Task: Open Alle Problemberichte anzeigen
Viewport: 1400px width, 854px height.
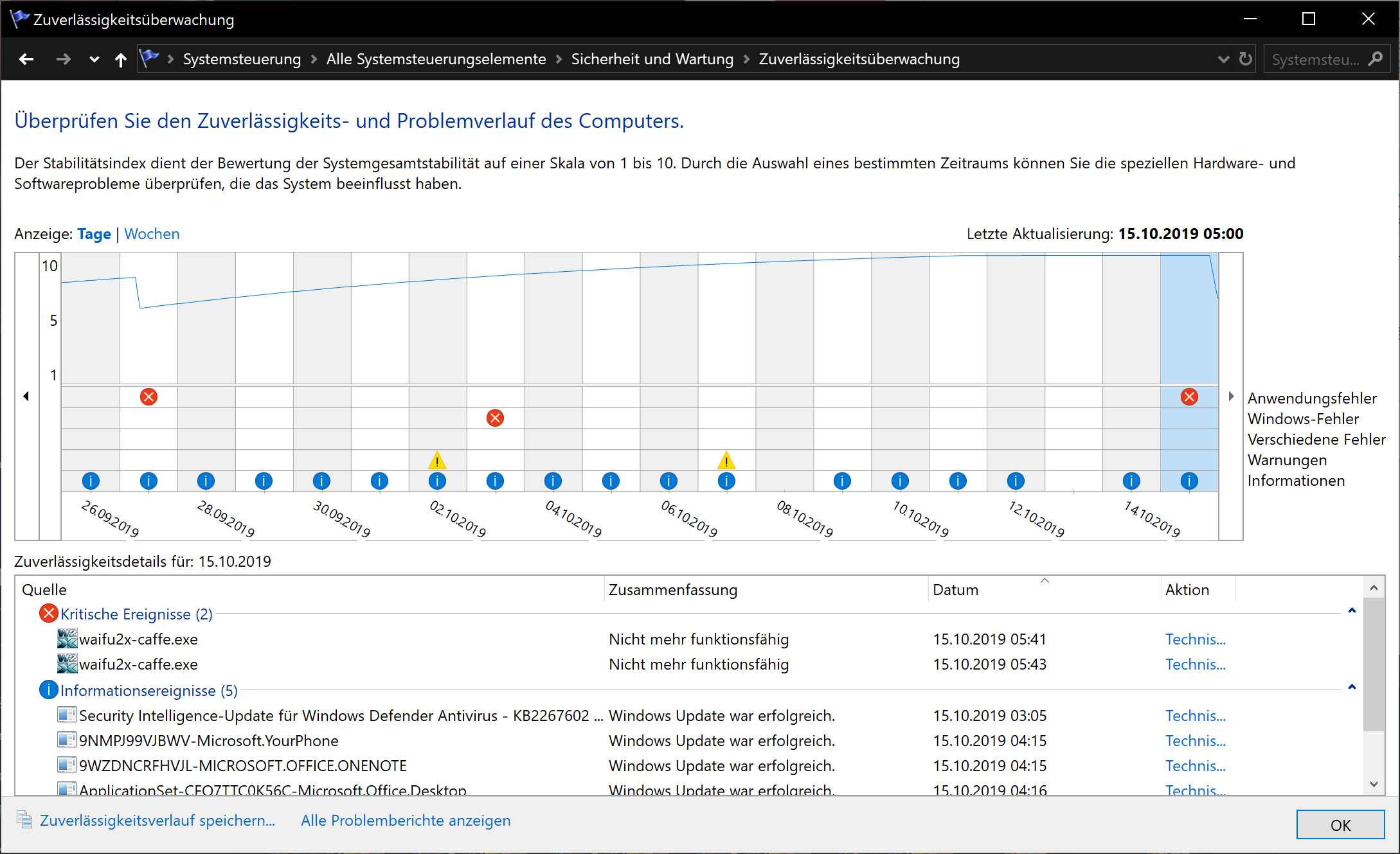Action: [x=406, y=821]
